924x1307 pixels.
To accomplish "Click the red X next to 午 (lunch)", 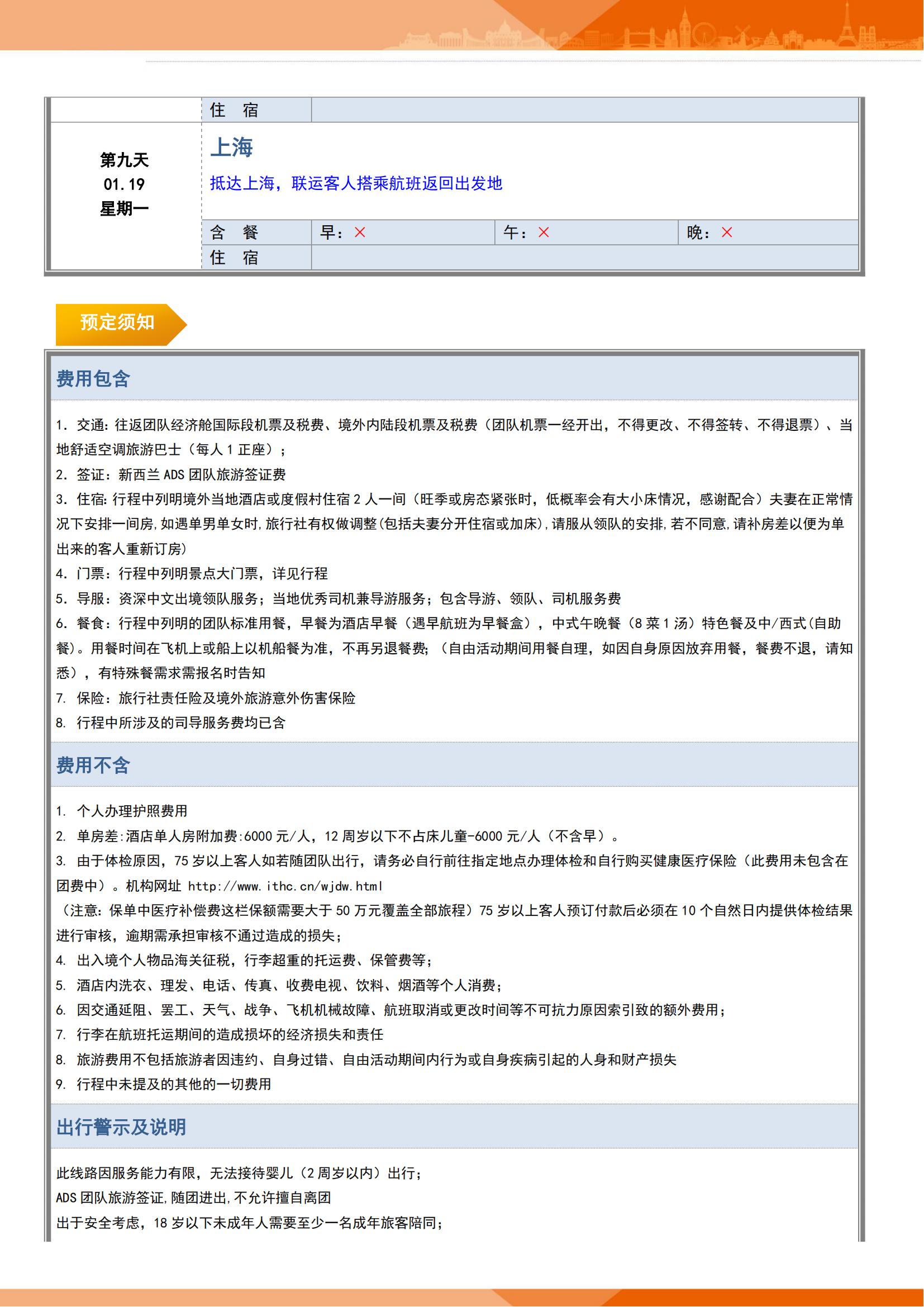I will click(x=544, y=232).
